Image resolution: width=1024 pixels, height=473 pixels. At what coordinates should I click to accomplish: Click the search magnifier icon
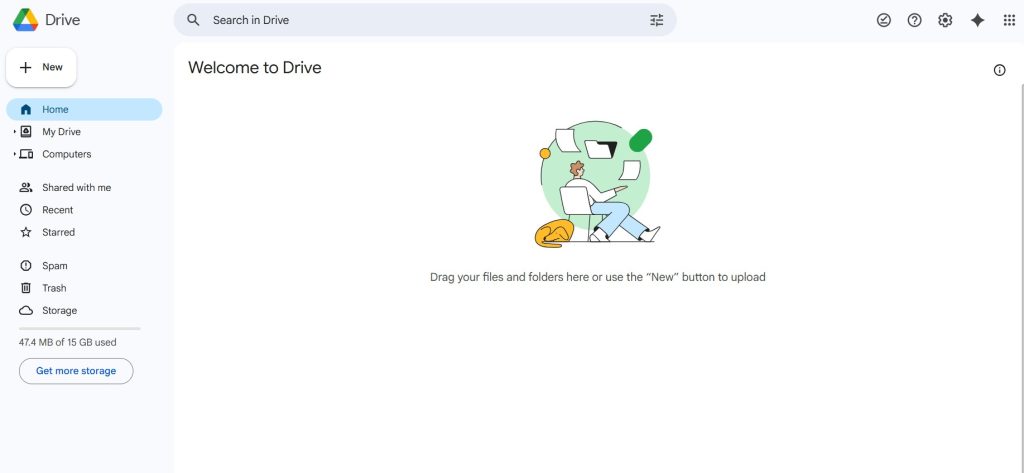193,20
